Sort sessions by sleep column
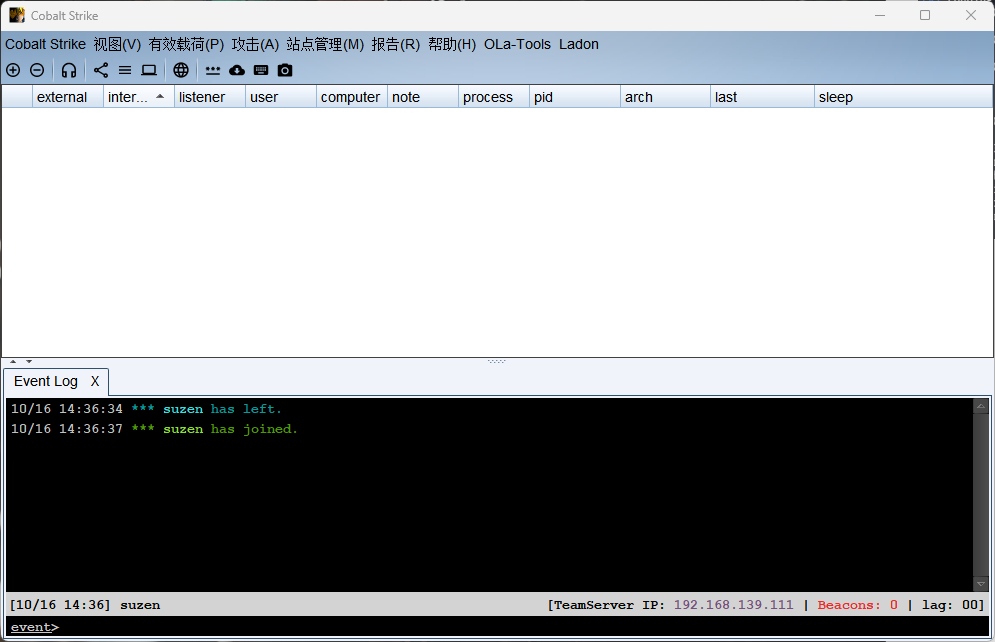The image size is (995, 642). [904, 97]
